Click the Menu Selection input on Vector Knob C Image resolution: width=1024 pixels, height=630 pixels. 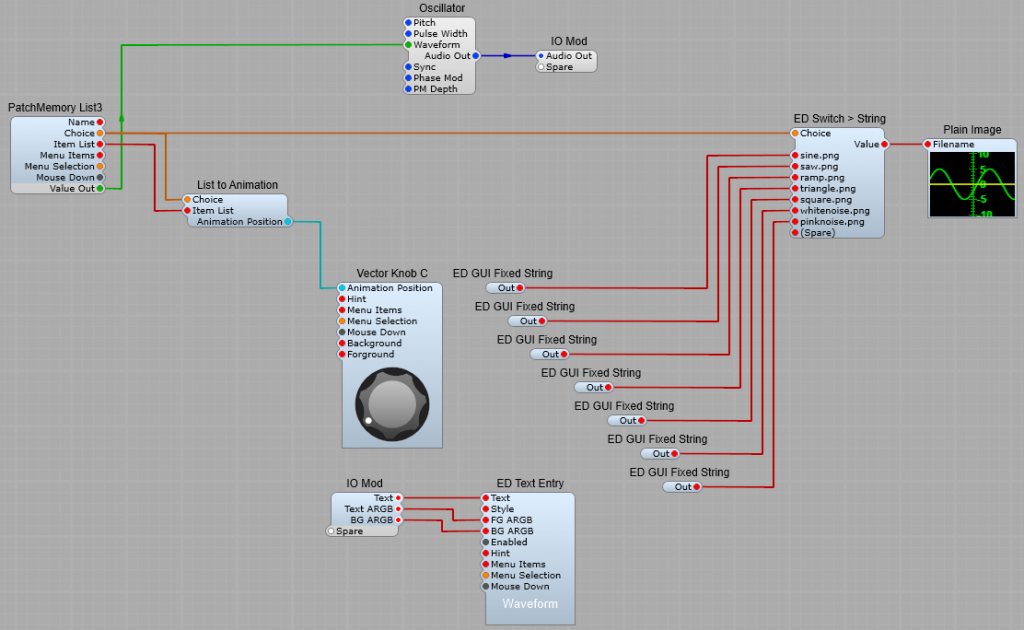tap(343, 320)
